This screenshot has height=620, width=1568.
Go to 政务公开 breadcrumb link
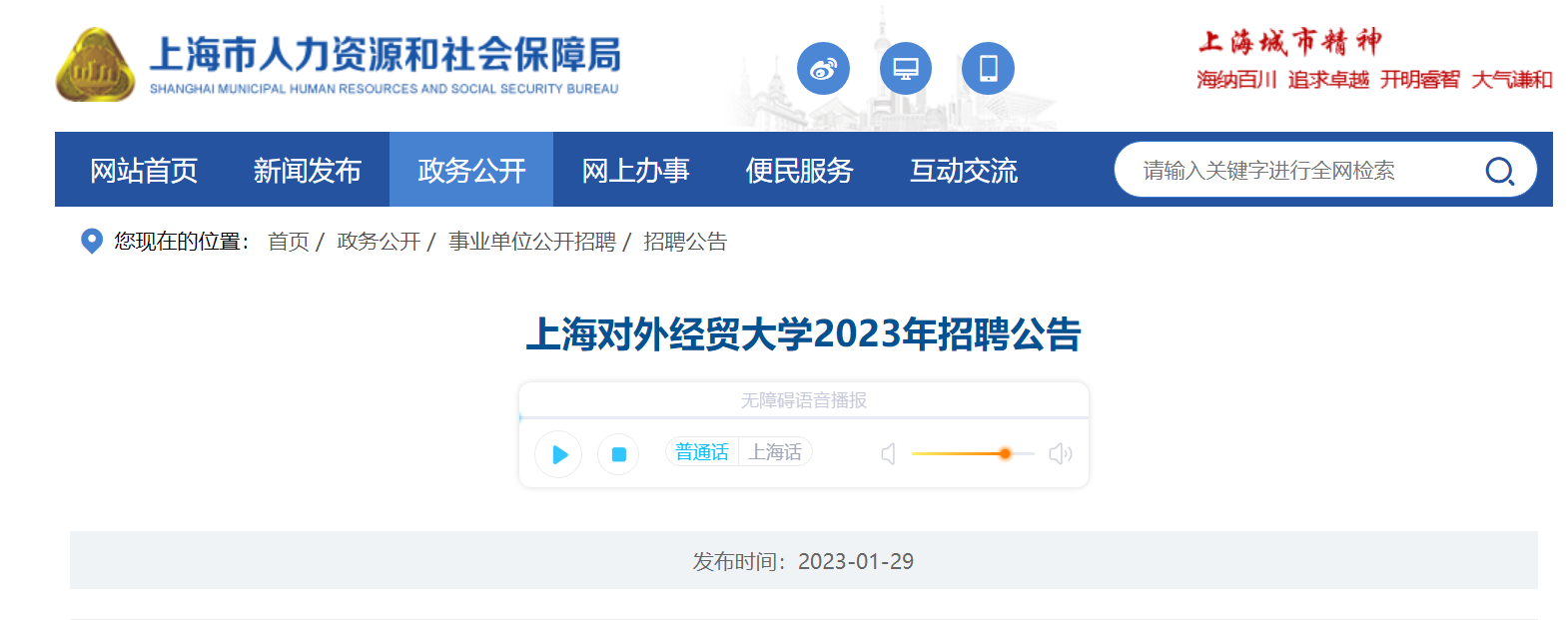pyautogui.click(x=379, y=242)
